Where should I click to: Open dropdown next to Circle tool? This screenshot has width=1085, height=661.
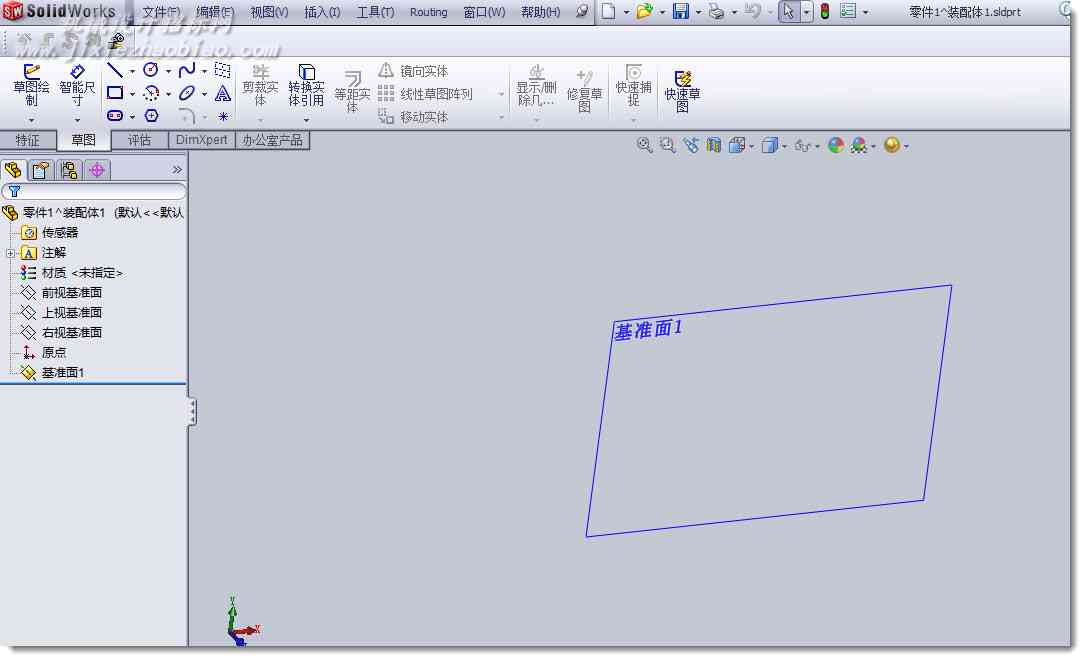click(168, 71)
